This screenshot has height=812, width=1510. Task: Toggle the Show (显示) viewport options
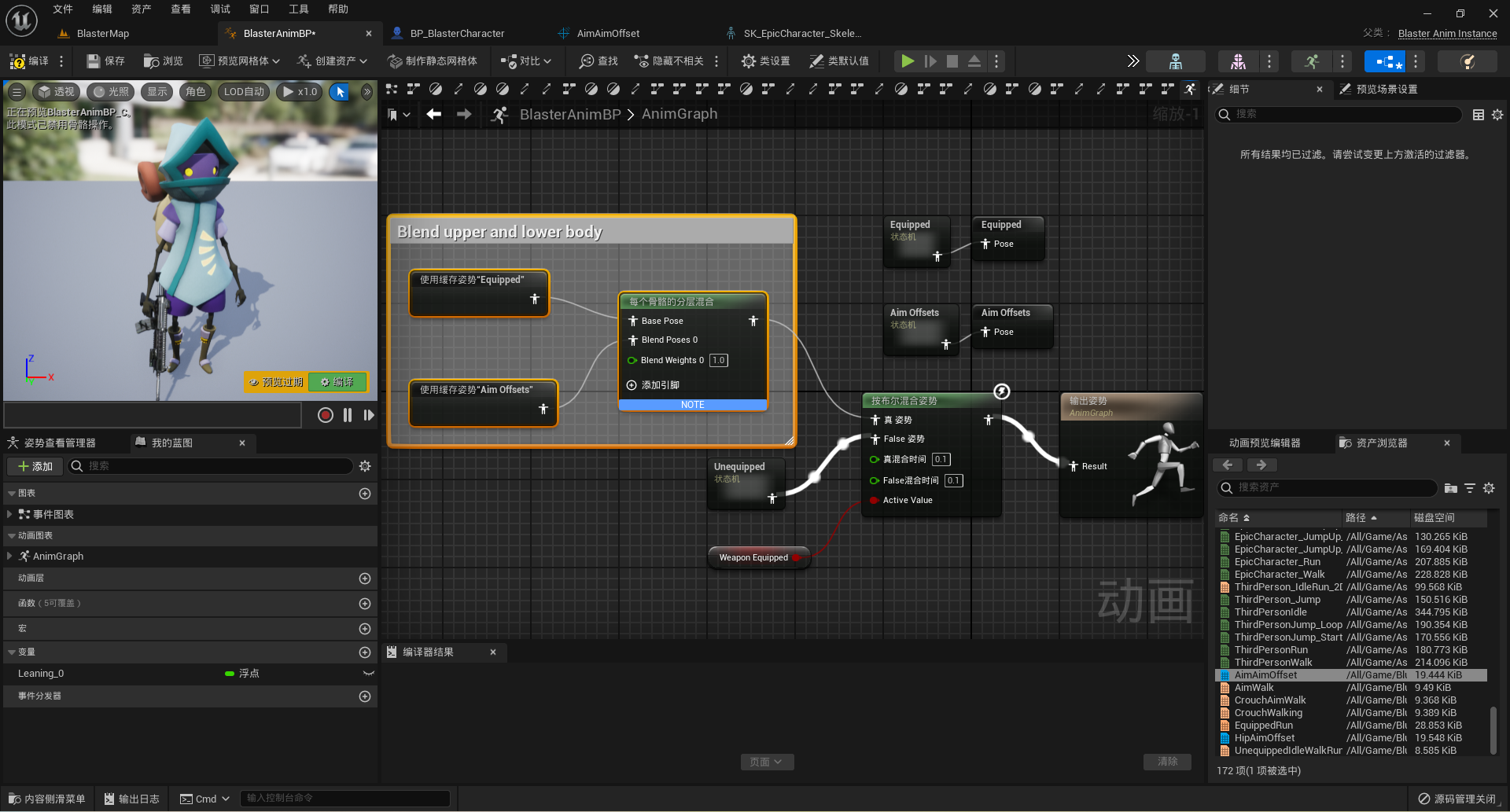click(157, 92)
